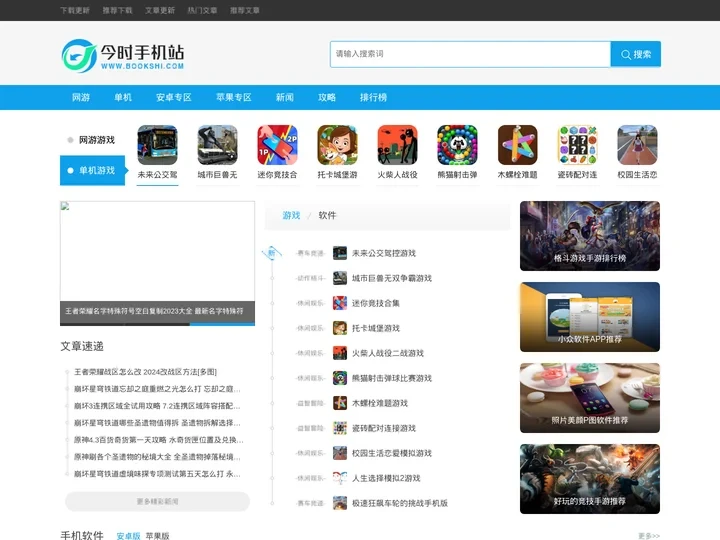The width and height of the screenshot is (720, 540).
Task: Click 推荐文章 in the top bar
Action: click(x=245, y=11)
